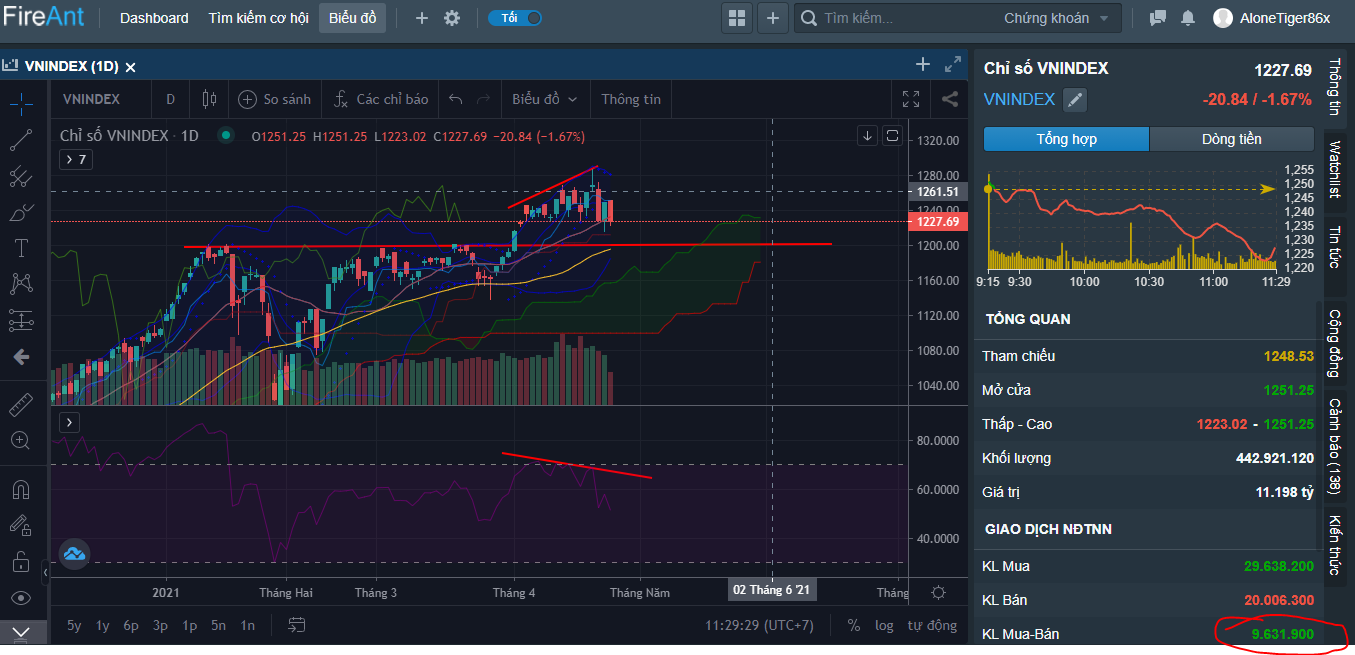Enable log scale on the chart

[x=884, y=625]
